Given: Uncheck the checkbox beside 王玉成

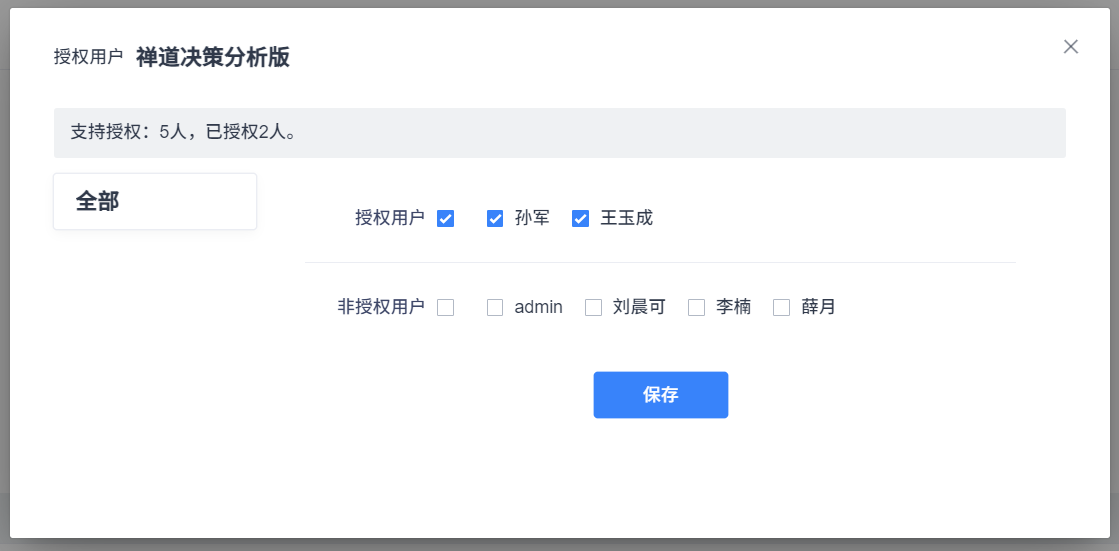Looking at the screenshot, I should point(580,219).
